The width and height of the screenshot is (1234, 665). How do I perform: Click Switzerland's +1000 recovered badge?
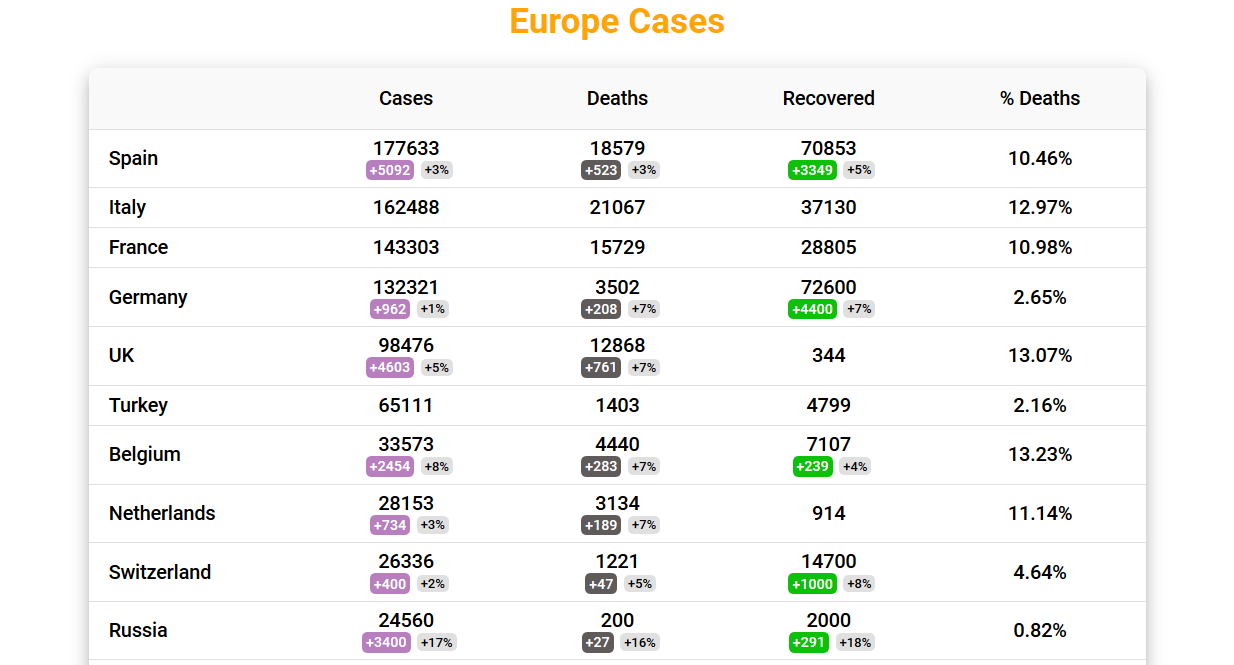(x=813, y=584)
